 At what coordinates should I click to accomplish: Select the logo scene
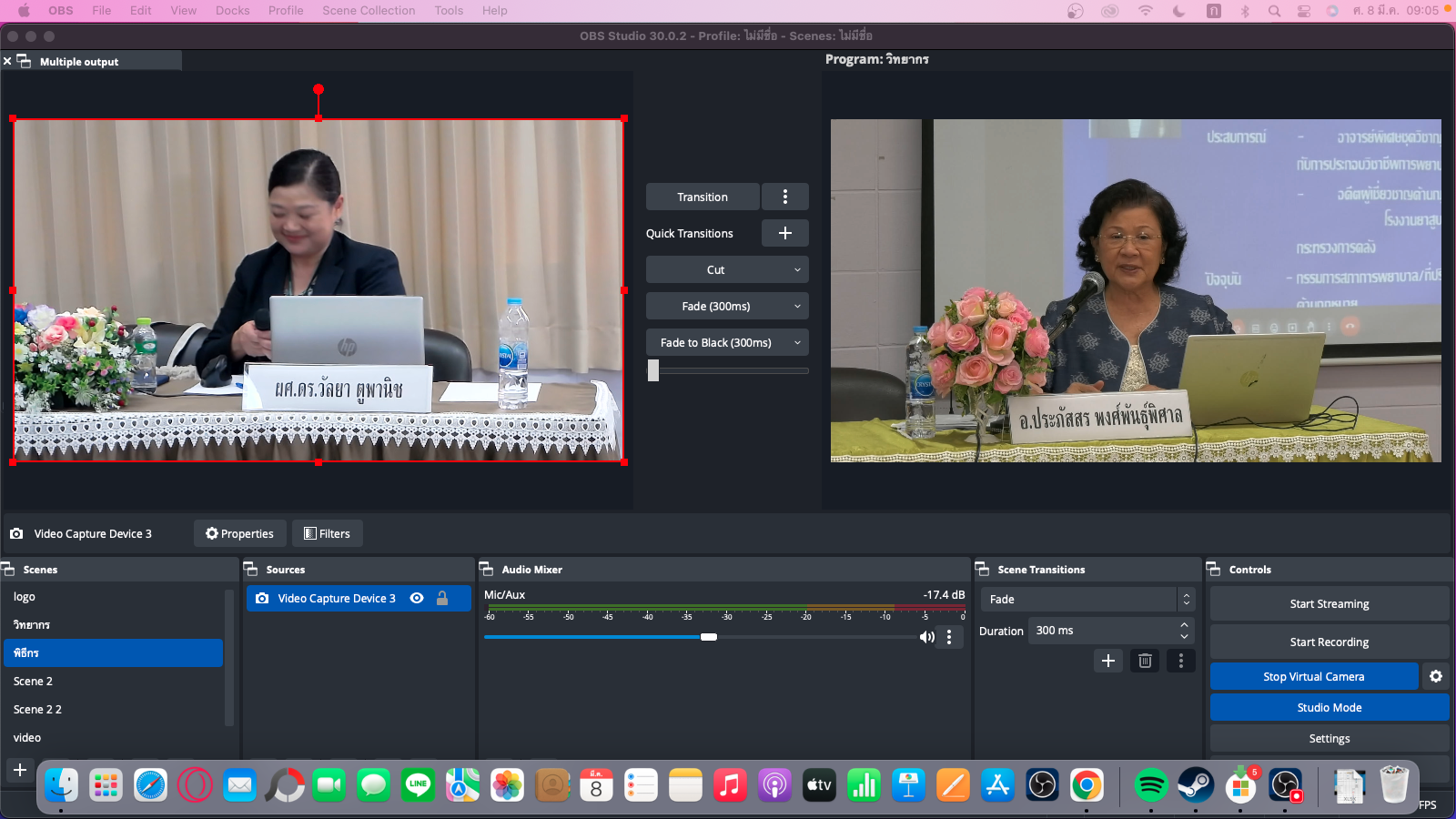tap(113, 597)
